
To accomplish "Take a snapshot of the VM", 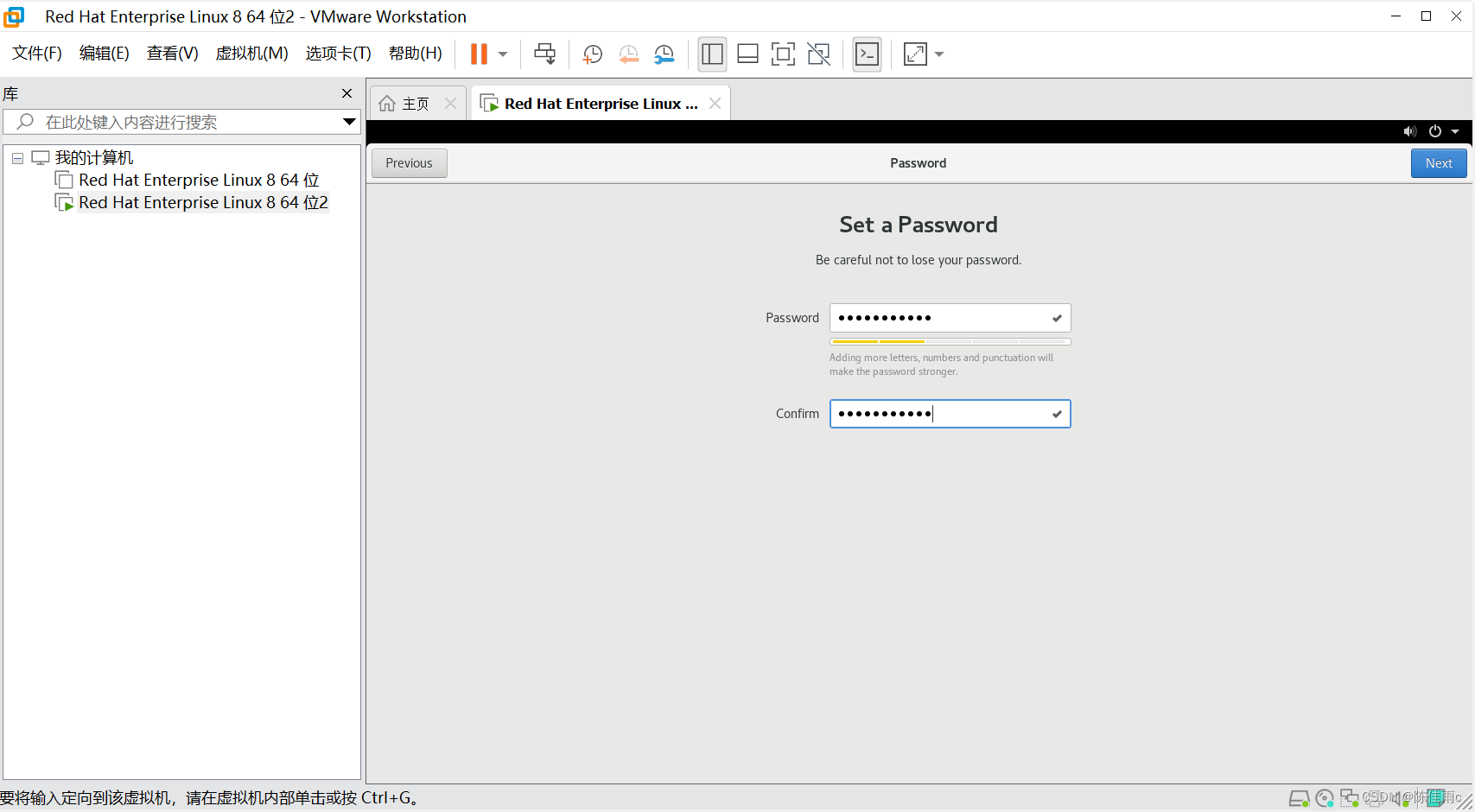I will coord(592,54).
